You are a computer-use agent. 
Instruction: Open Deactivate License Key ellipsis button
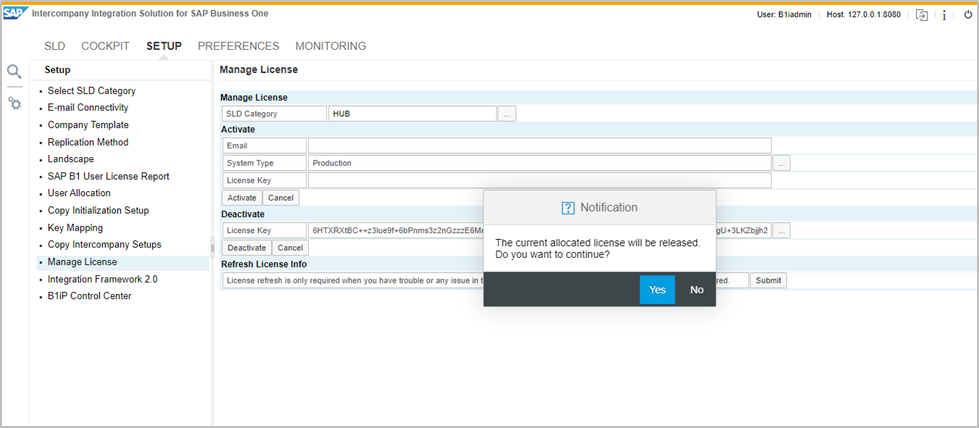coord(782,231)
